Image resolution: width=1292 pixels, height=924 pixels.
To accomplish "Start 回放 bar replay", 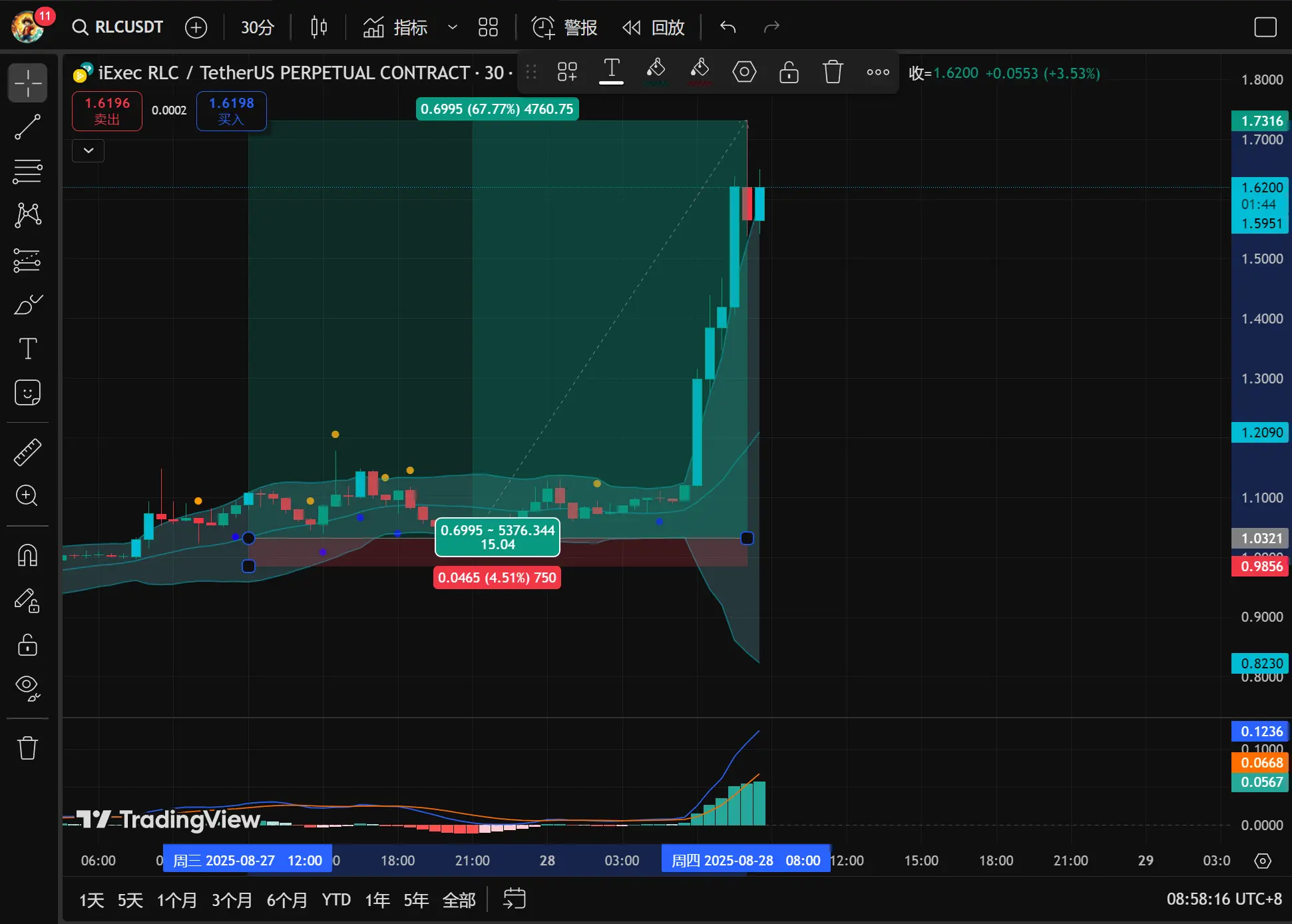I will [x=653, y=27].
